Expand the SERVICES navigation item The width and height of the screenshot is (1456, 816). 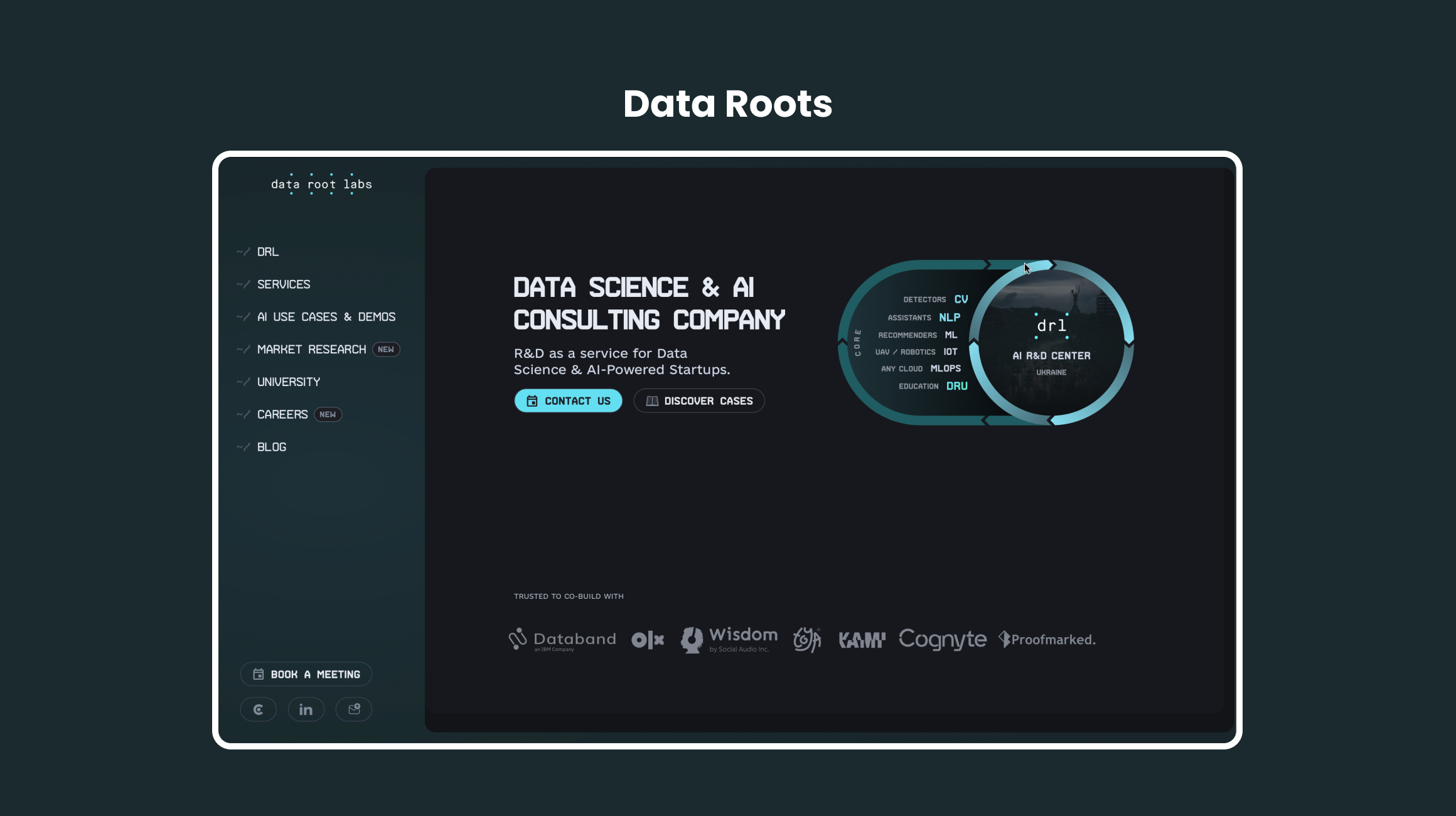tap(283, 284)
